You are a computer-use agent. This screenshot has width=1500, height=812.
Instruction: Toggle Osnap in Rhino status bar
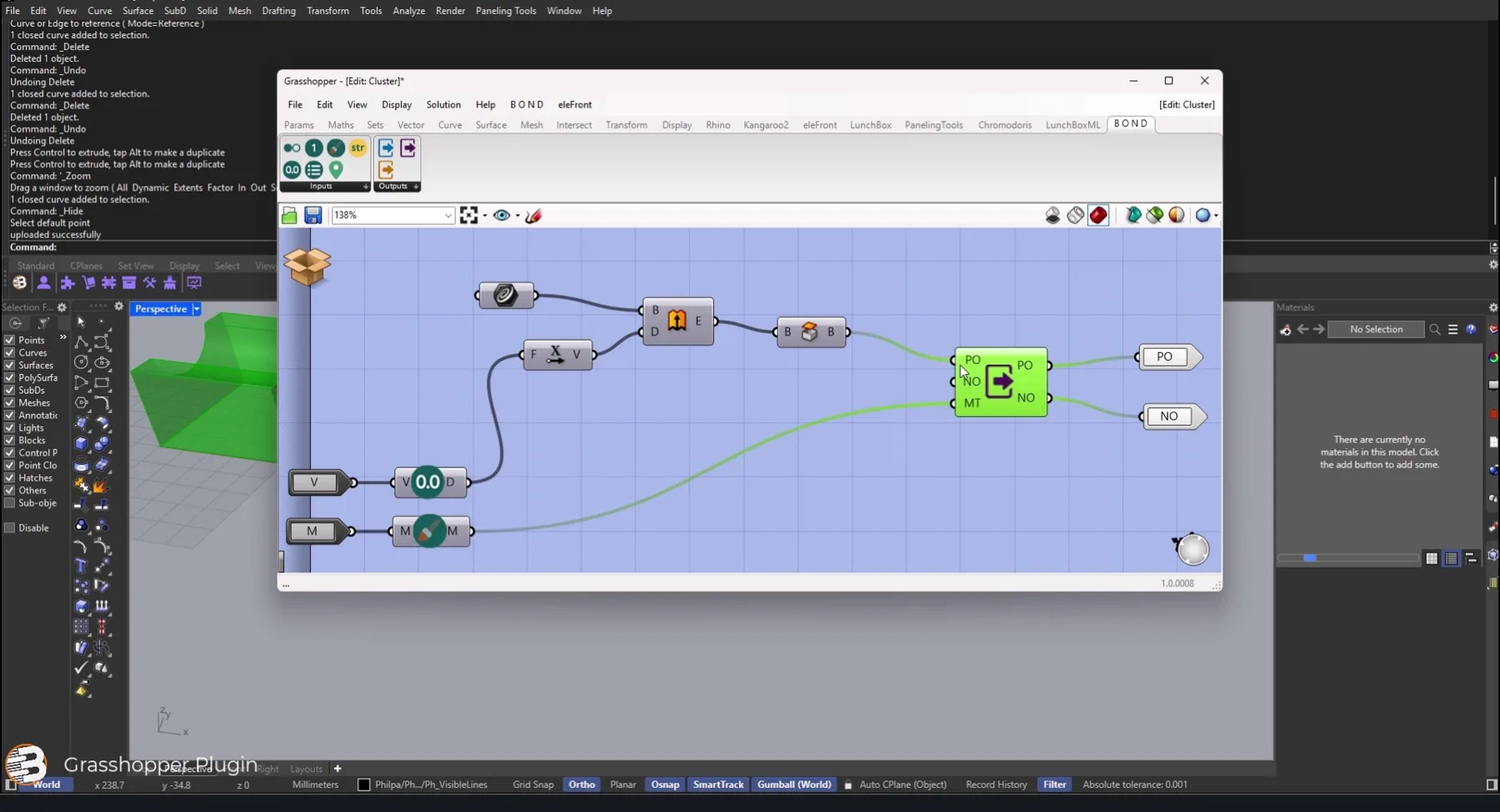[665, 785]
